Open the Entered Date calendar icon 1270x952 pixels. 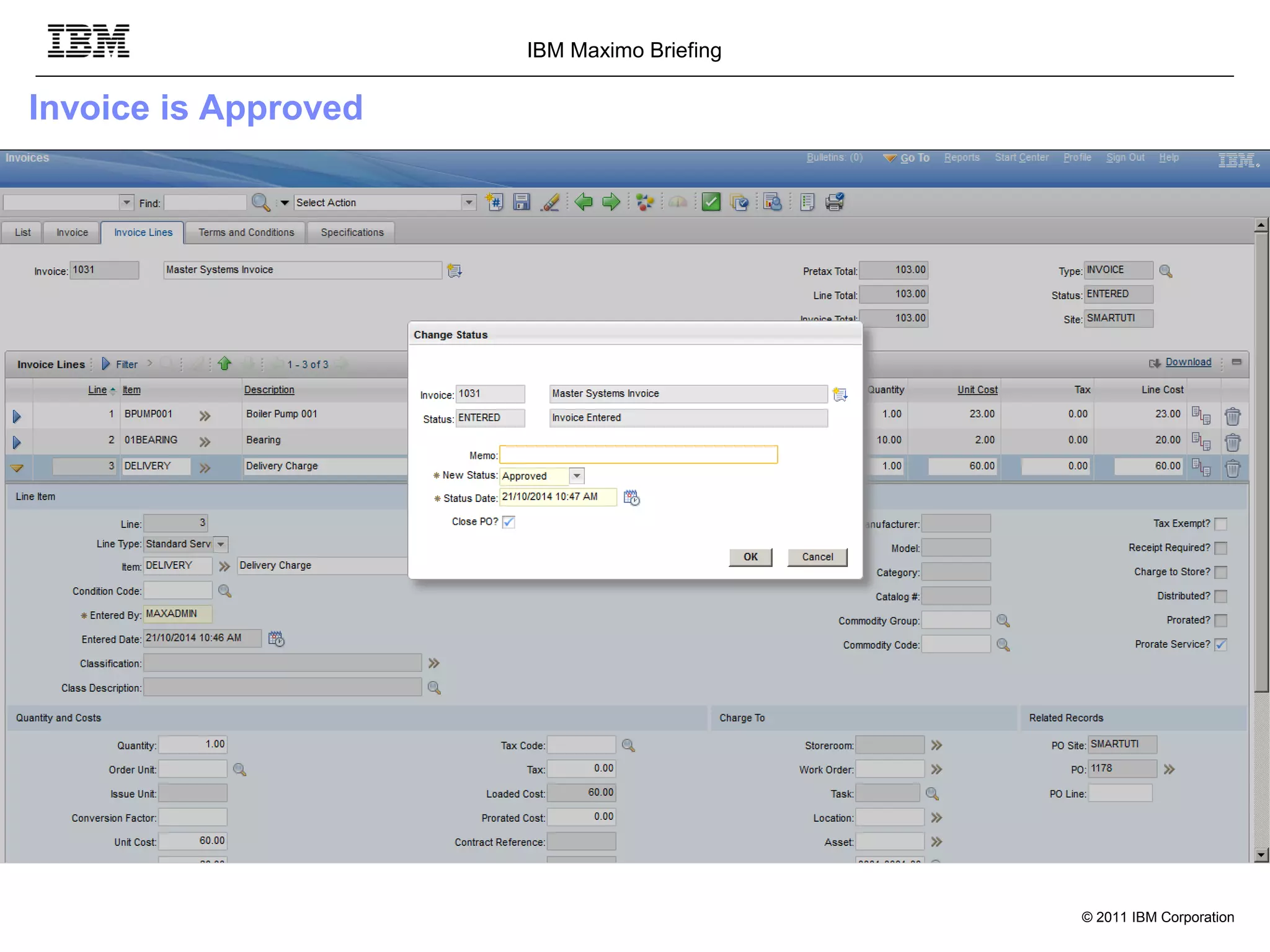click(276, 638)
